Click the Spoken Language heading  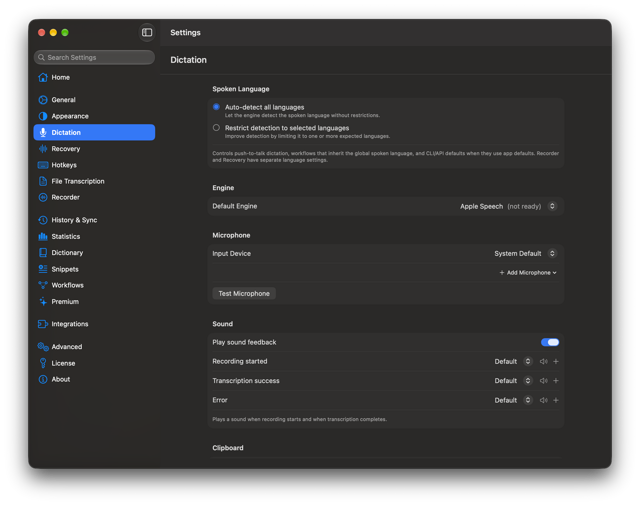click(241, 89)
